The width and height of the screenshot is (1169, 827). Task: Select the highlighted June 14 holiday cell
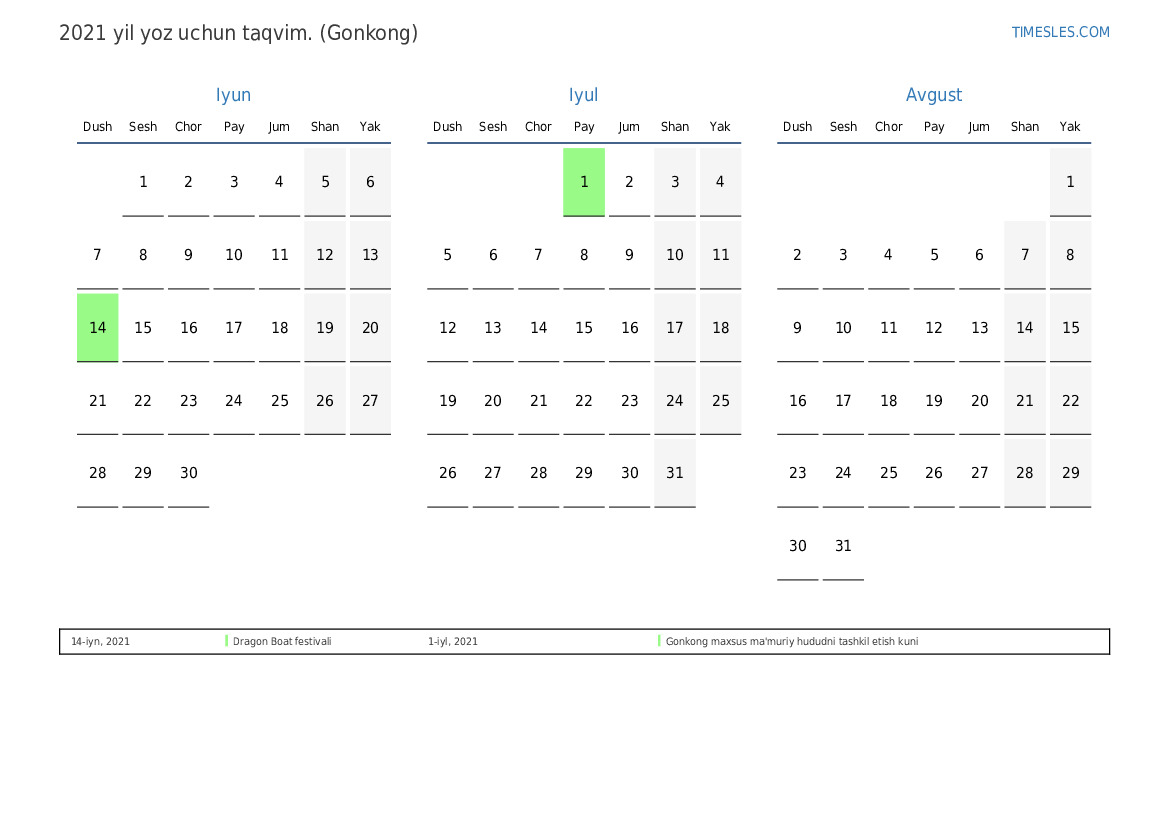coord(98,328)
